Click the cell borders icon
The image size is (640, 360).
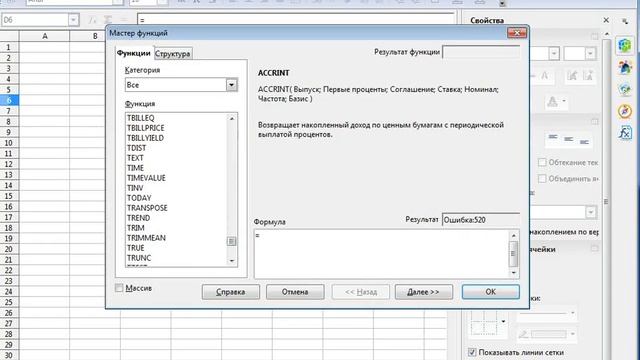pyautogui.click(x=484, y=324)
